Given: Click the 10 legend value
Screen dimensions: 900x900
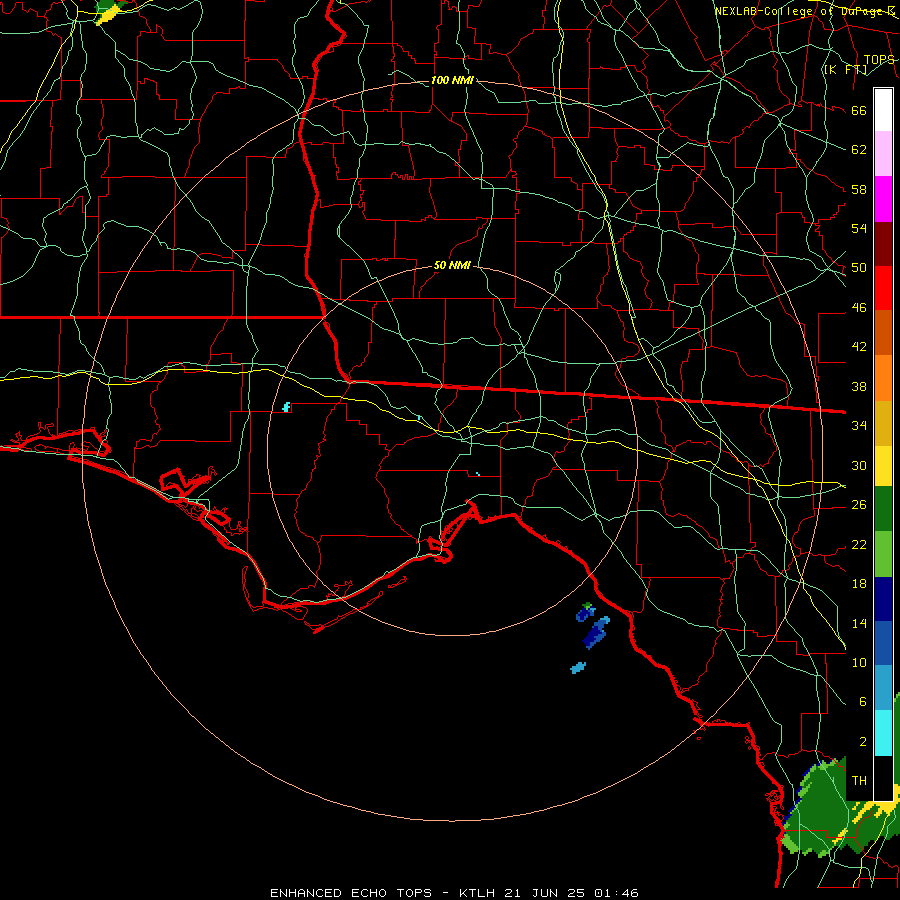Looking at the screenshot, I should [859, 663].
